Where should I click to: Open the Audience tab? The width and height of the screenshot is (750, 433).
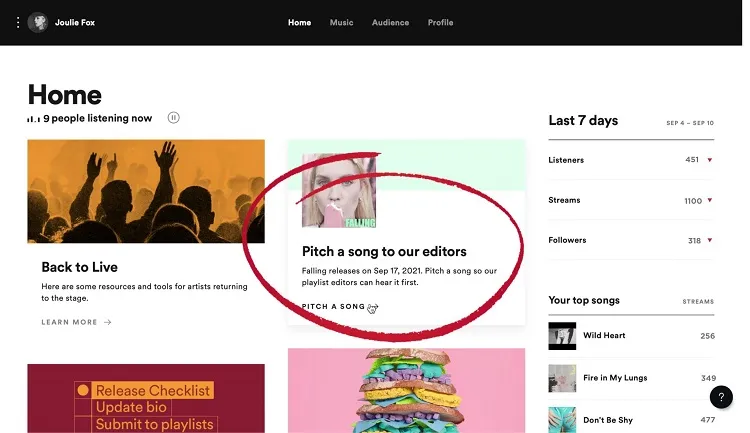pyautogui.click(x=390, y=22)
